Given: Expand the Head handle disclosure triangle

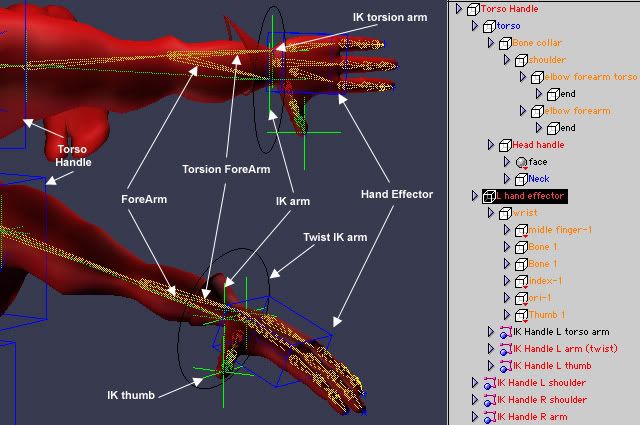Looking at the screenshot, I should [490, 145].
